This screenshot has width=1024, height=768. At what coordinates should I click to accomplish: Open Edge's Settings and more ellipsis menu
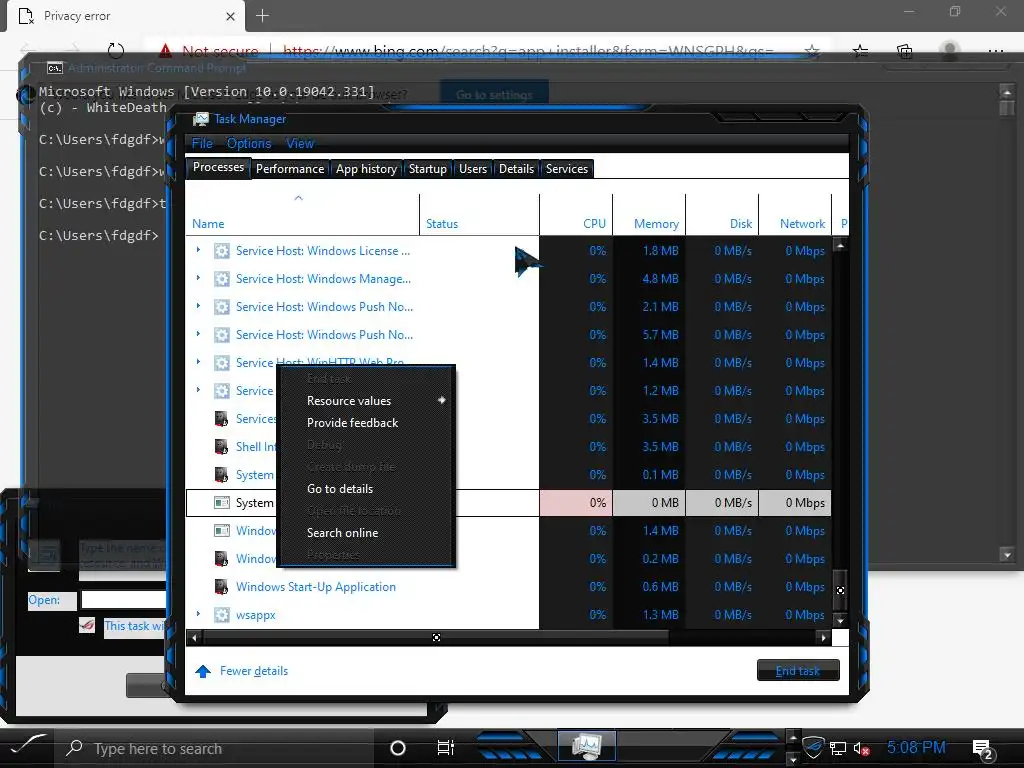pyautogui.click(x=995, y=51)
